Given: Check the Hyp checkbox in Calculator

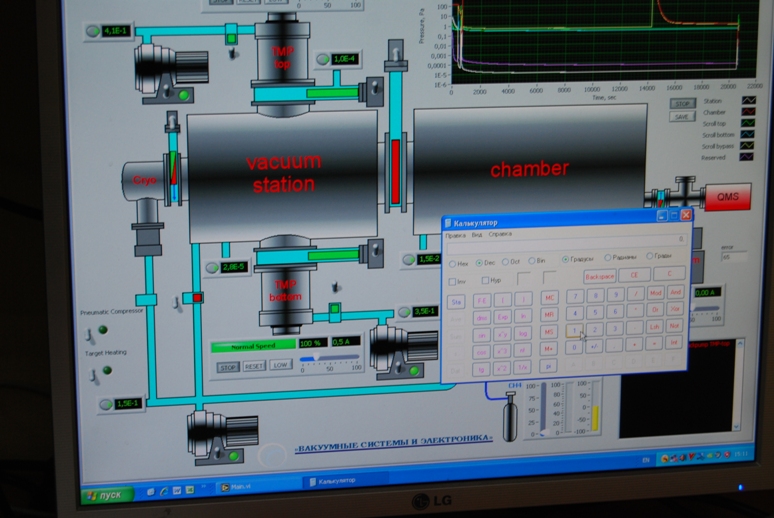Looking at the screenshot, I should pos(485,280).
